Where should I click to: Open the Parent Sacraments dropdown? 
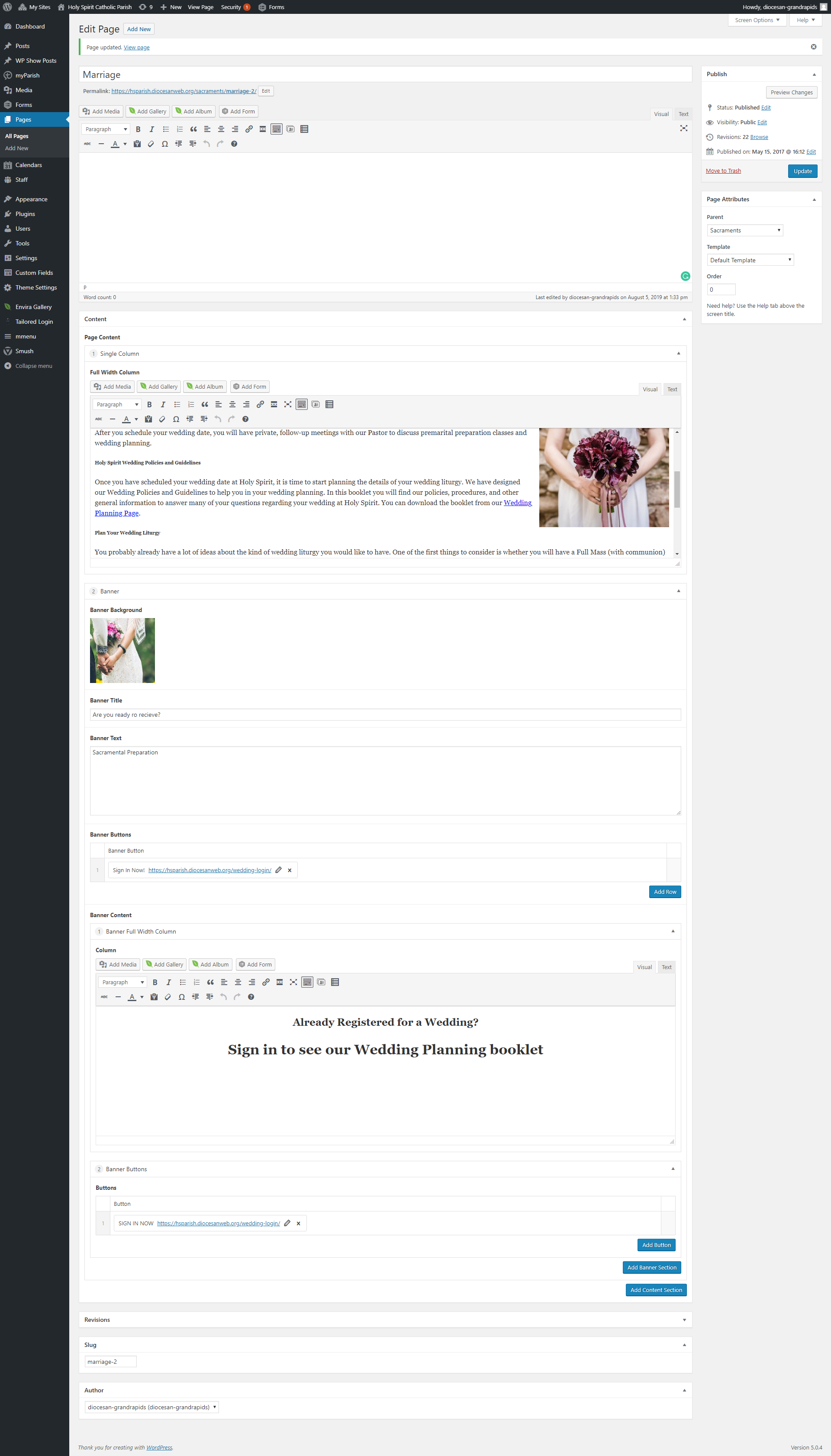pos(744,231)
